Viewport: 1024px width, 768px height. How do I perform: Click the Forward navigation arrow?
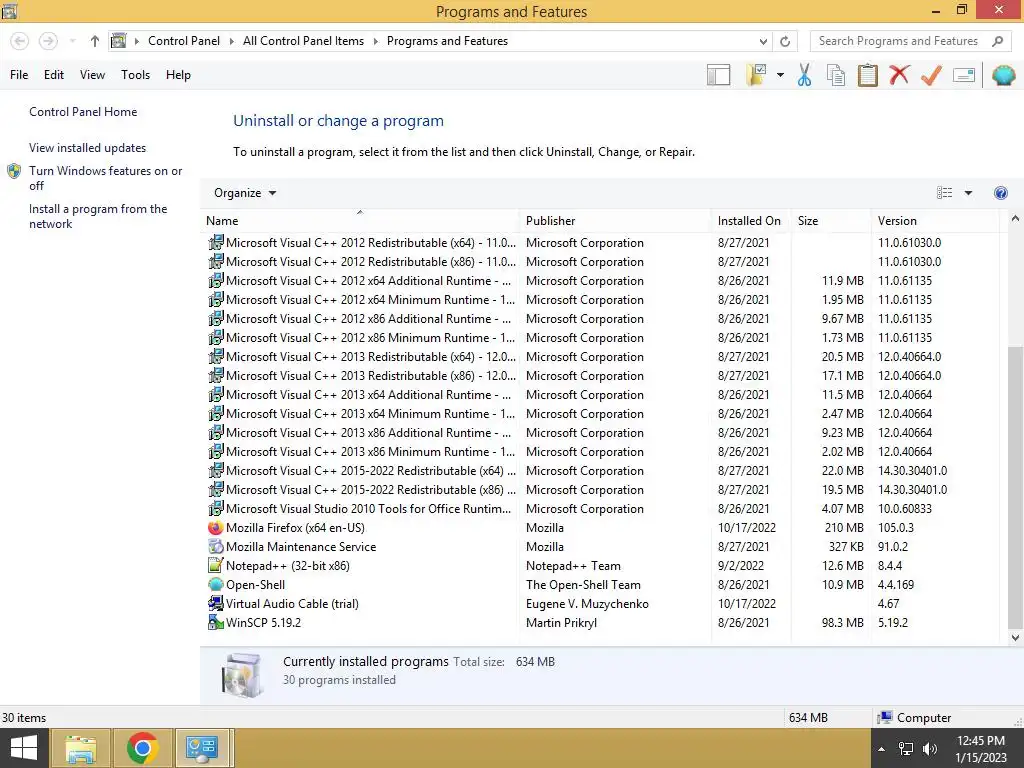tap(48, 41)
